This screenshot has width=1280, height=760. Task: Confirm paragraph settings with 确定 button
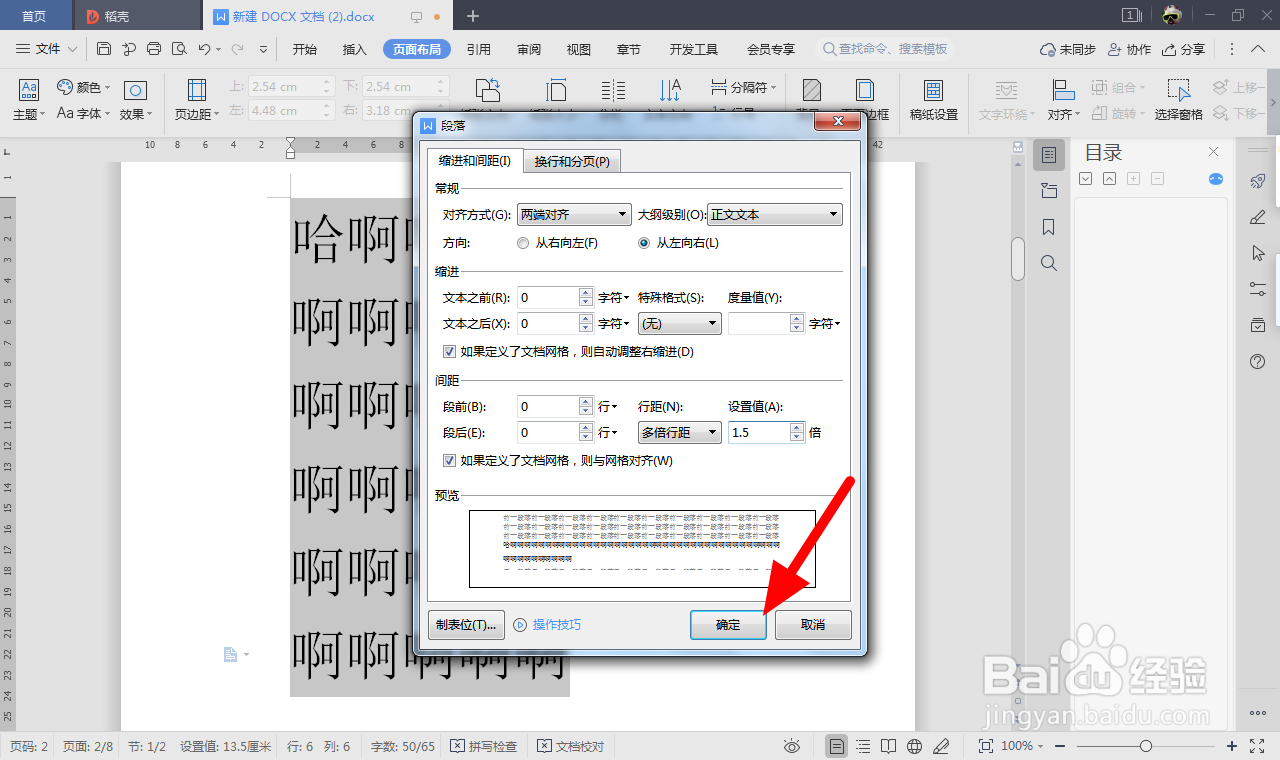point(728,624)
